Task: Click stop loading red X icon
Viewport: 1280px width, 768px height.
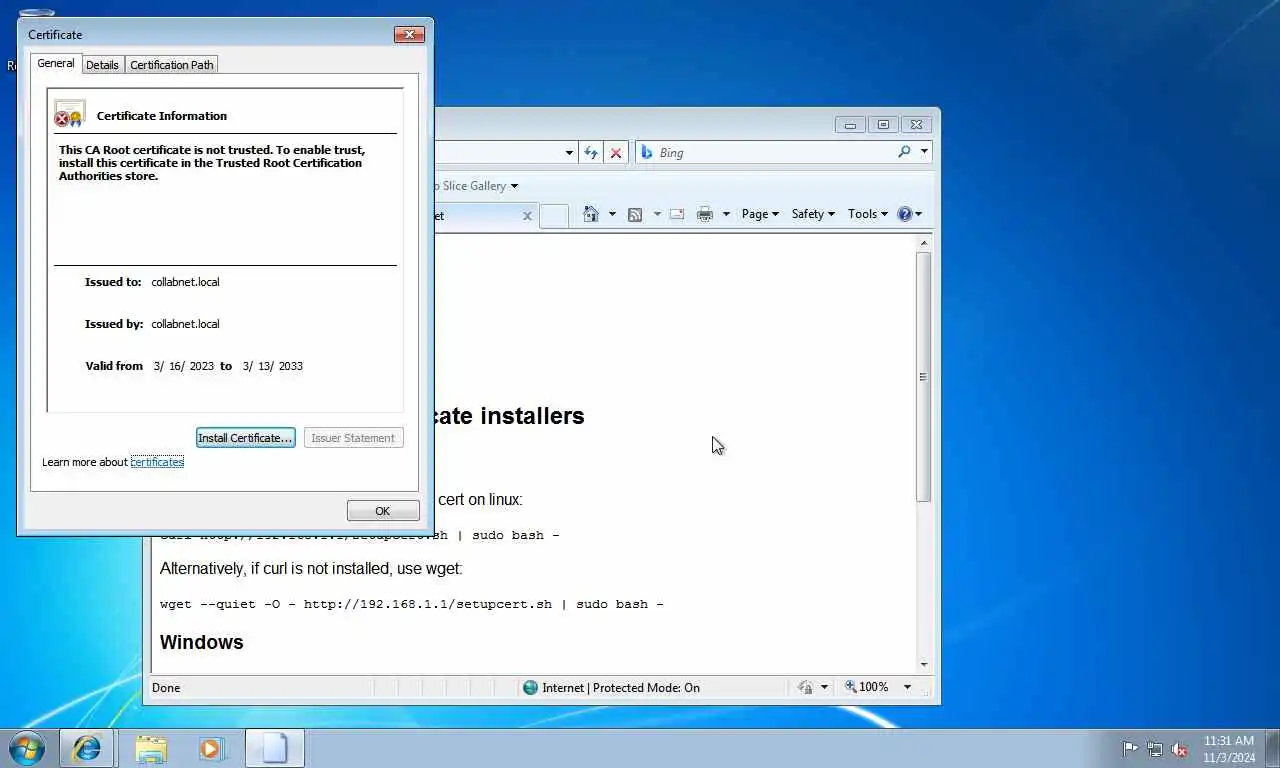Action: click(x=616, y=153)
